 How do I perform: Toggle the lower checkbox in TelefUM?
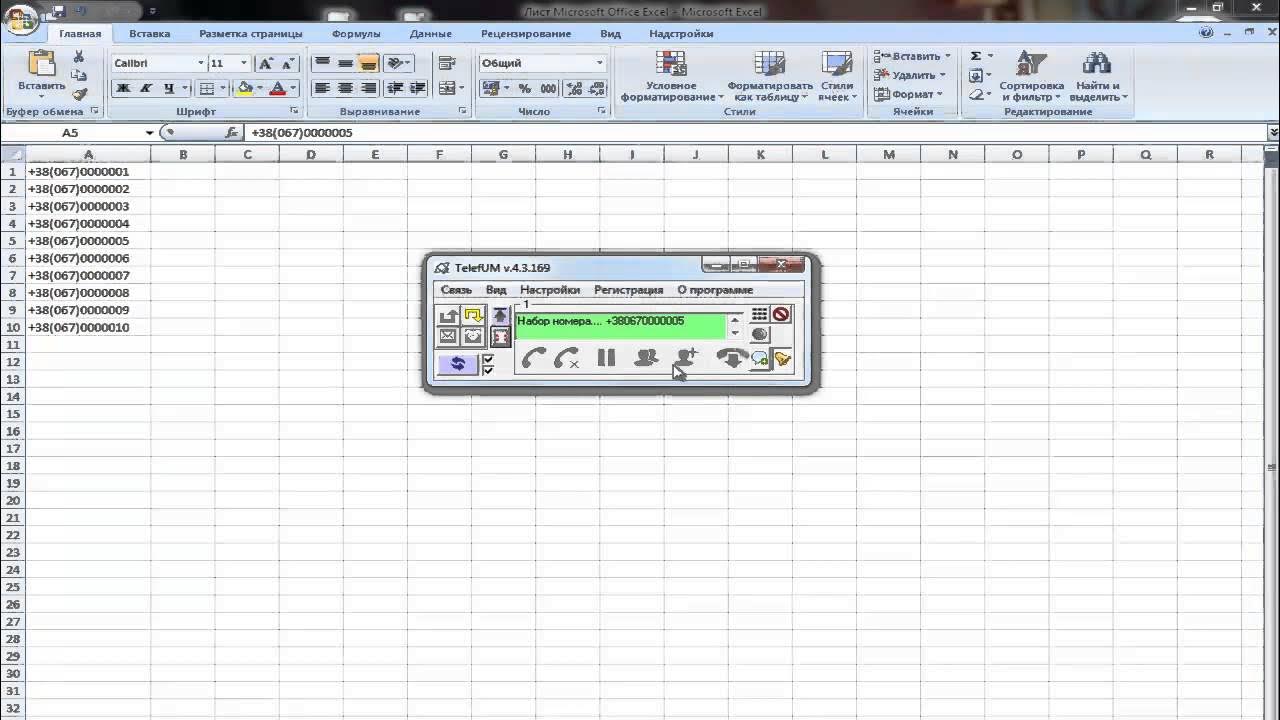click(x=488, y=370)
